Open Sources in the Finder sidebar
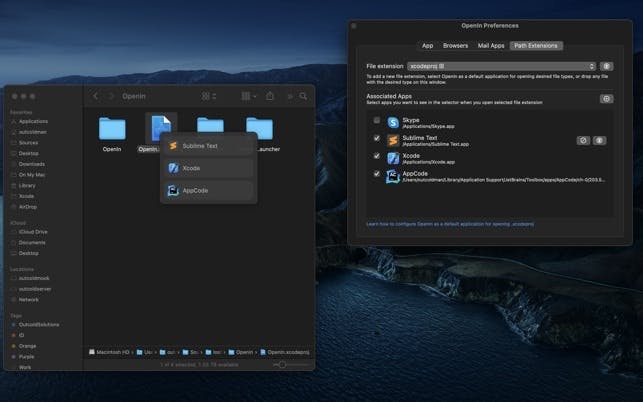This screenshot has height=402, width=643. 28,143
